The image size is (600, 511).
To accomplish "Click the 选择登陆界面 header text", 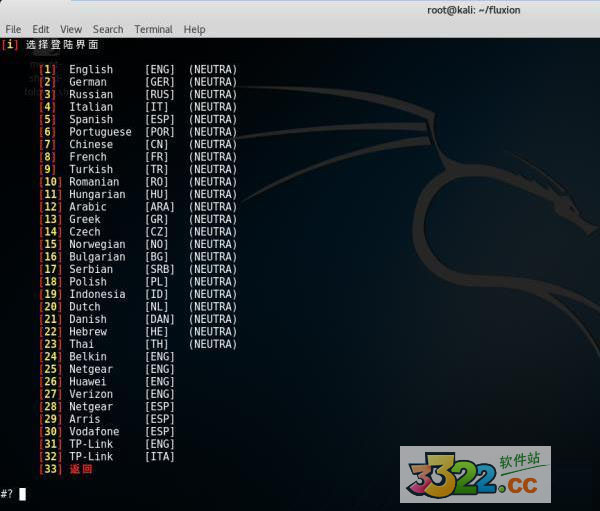I will click(x=62, y=44).
